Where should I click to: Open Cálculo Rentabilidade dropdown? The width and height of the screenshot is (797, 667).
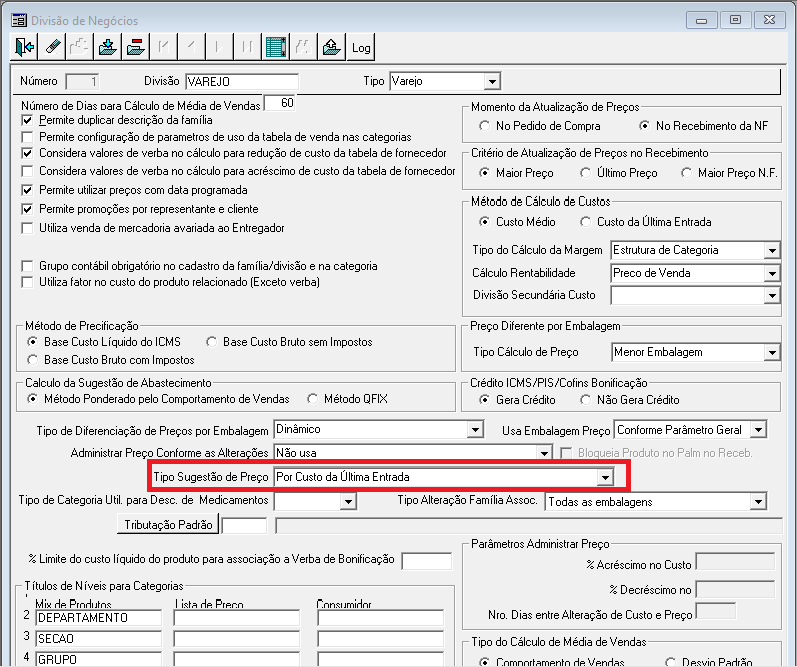[x=772, y=274]
